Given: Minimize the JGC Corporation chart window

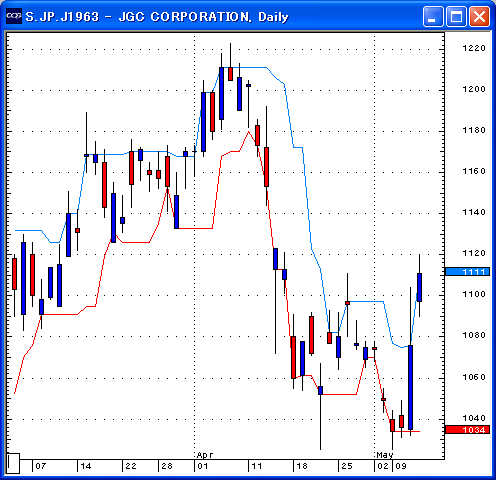Looking at the screenshot, I should (433, 16).
